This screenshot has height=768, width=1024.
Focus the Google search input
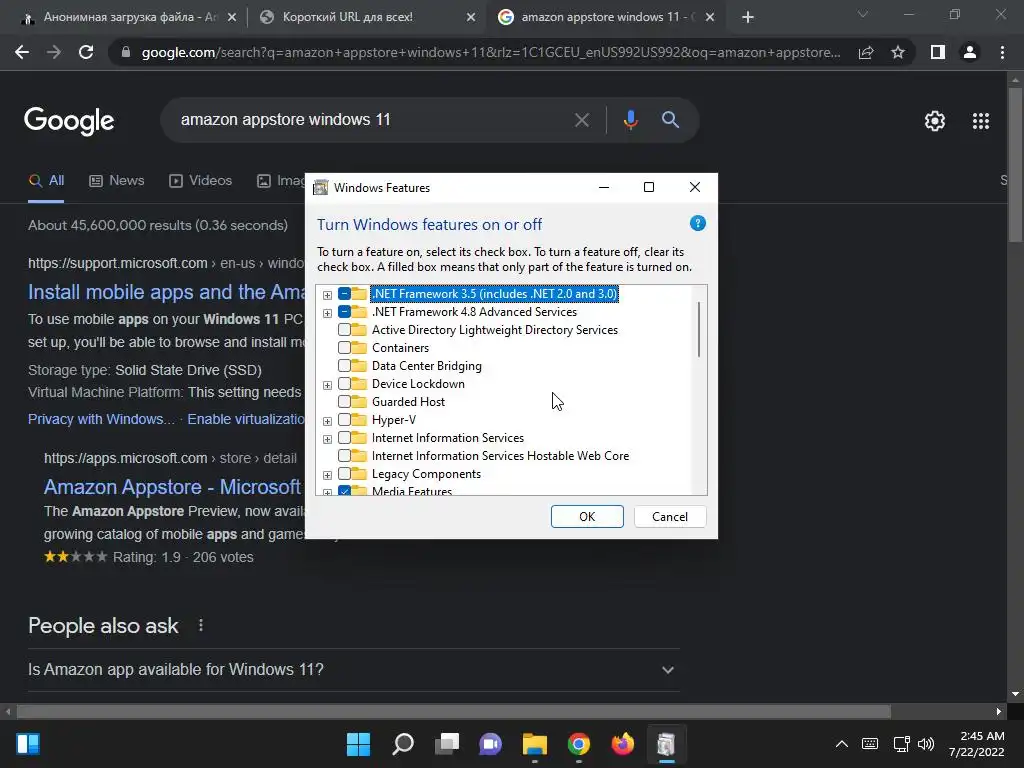[x=372, y=120]
